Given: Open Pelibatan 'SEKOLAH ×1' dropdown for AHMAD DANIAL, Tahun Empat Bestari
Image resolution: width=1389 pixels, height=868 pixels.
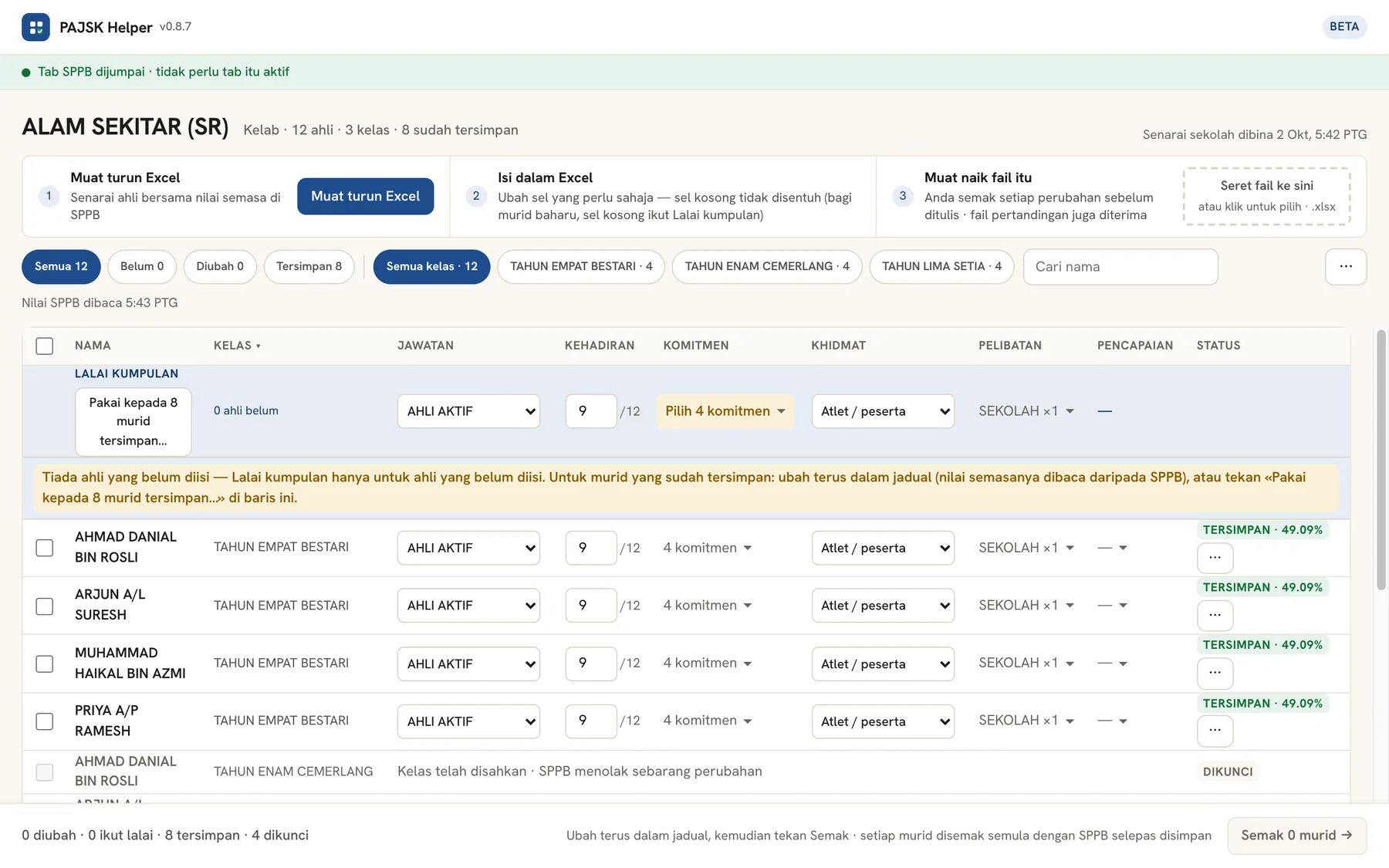Looking at the screenshot, I should click(x=1026, y=548).
